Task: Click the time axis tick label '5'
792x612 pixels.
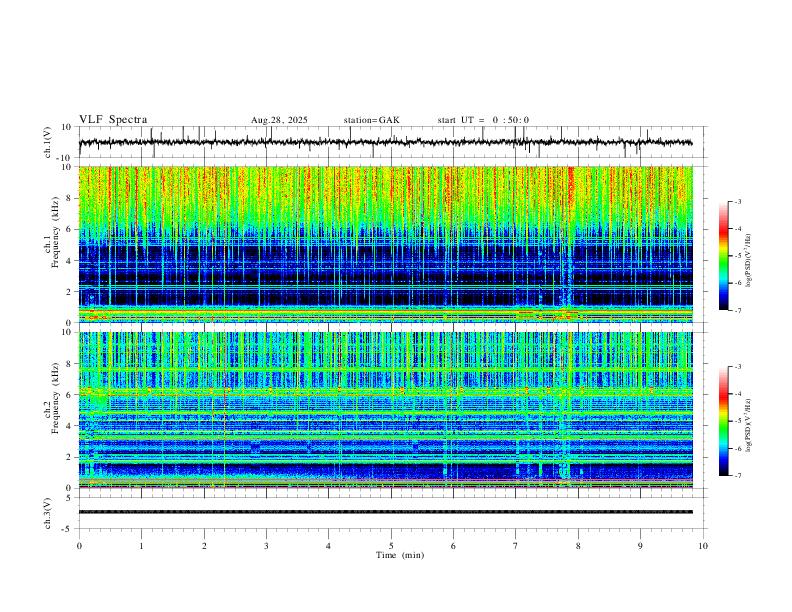Action: point(391,546)
